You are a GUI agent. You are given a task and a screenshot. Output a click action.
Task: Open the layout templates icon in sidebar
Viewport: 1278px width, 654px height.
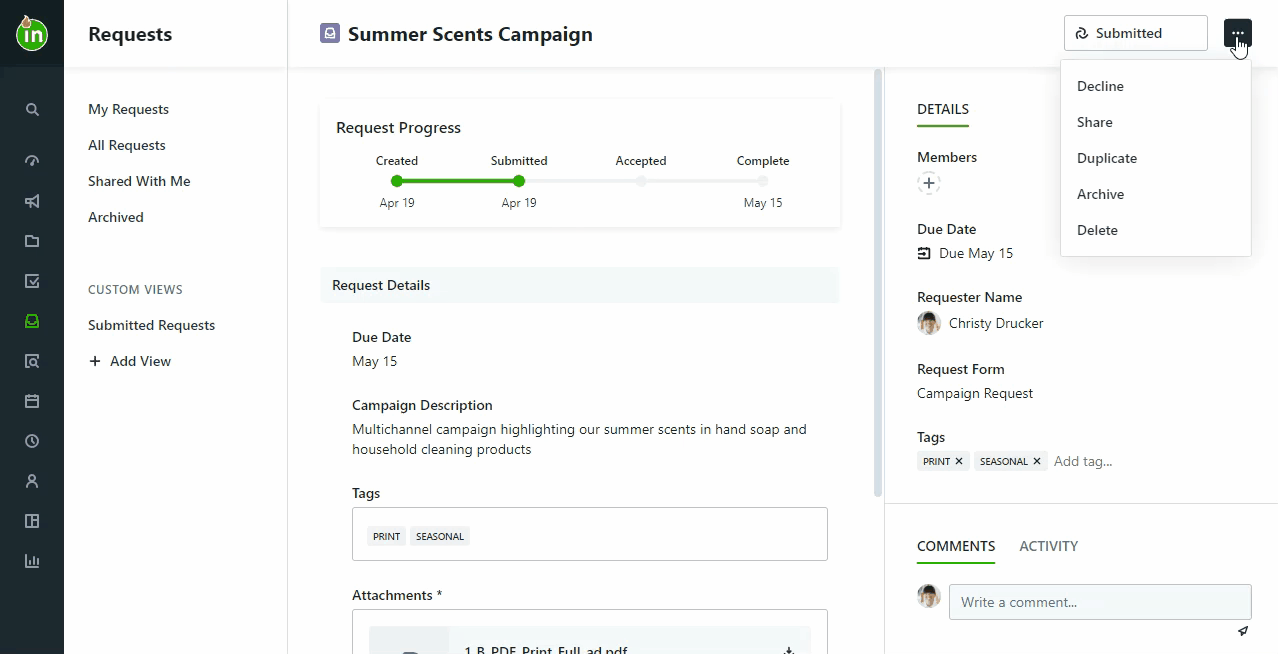tap(32, 521)
